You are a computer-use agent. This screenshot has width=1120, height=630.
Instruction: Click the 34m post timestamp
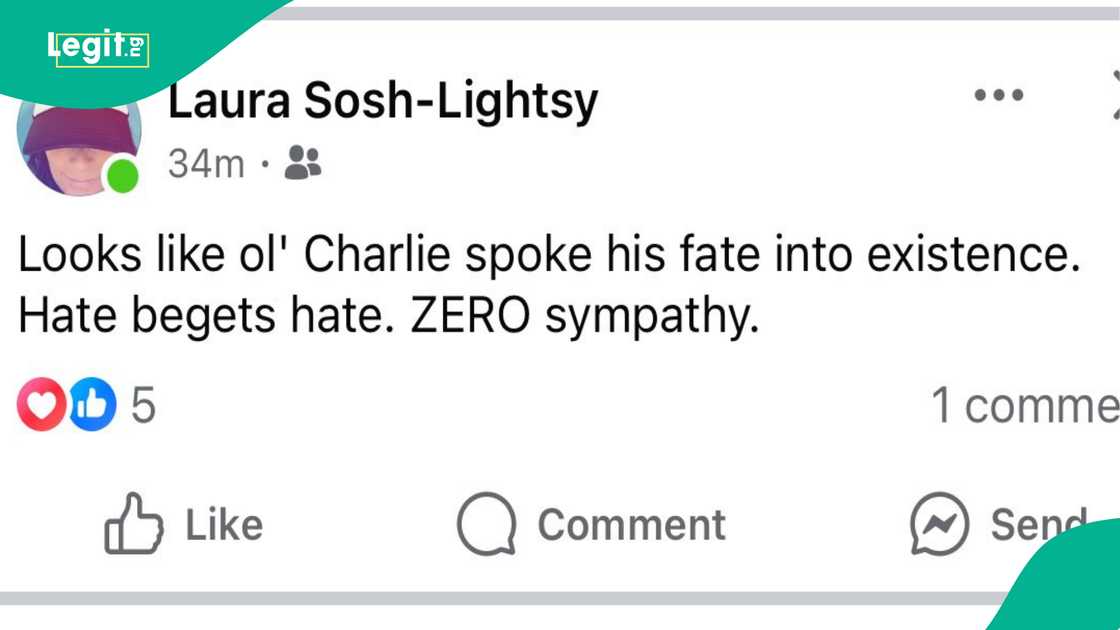tap(206, 163)
